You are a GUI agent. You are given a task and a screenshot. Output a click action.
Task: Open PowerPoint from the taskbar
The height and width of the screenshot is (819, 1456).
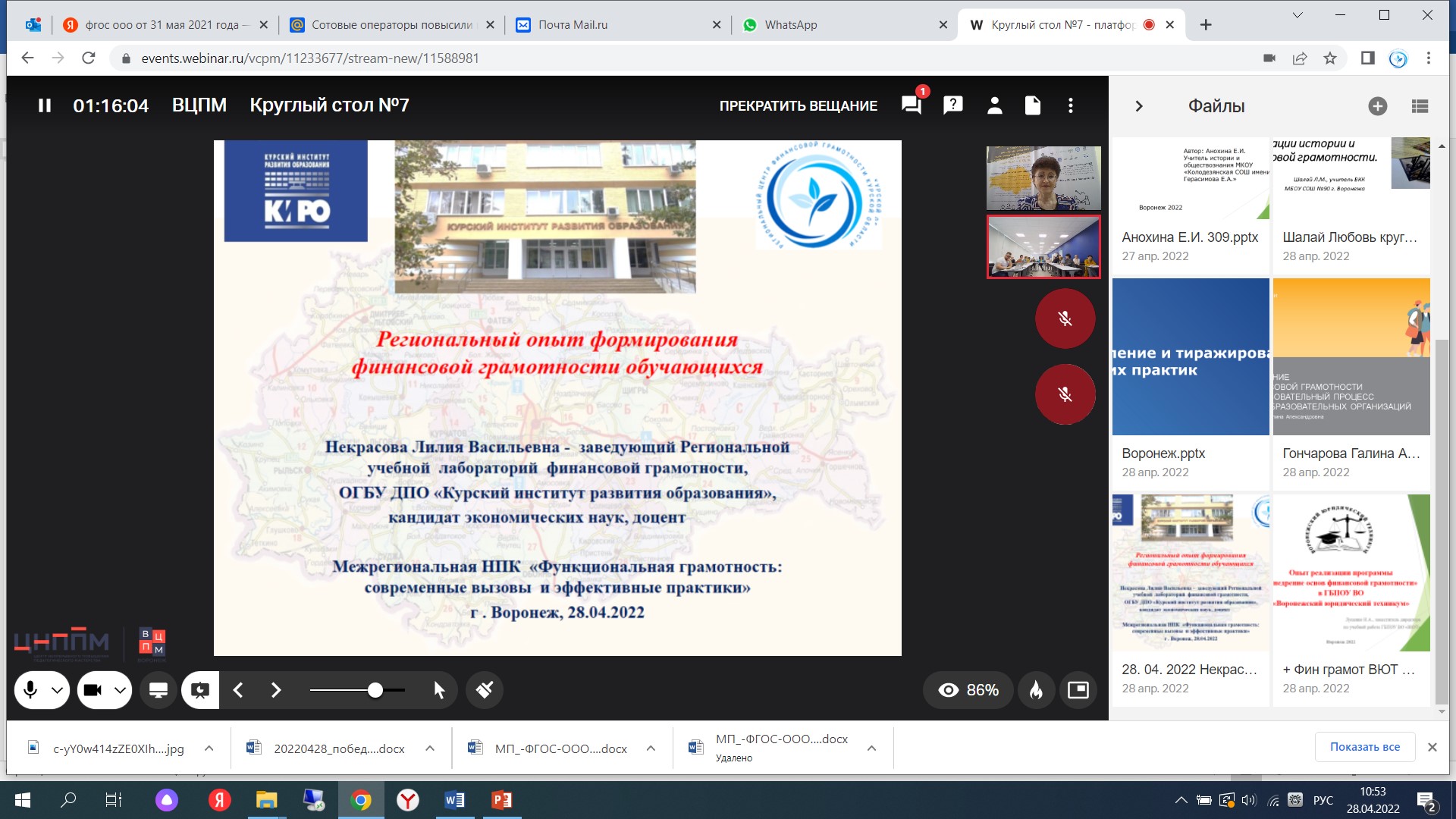[501, 800]
